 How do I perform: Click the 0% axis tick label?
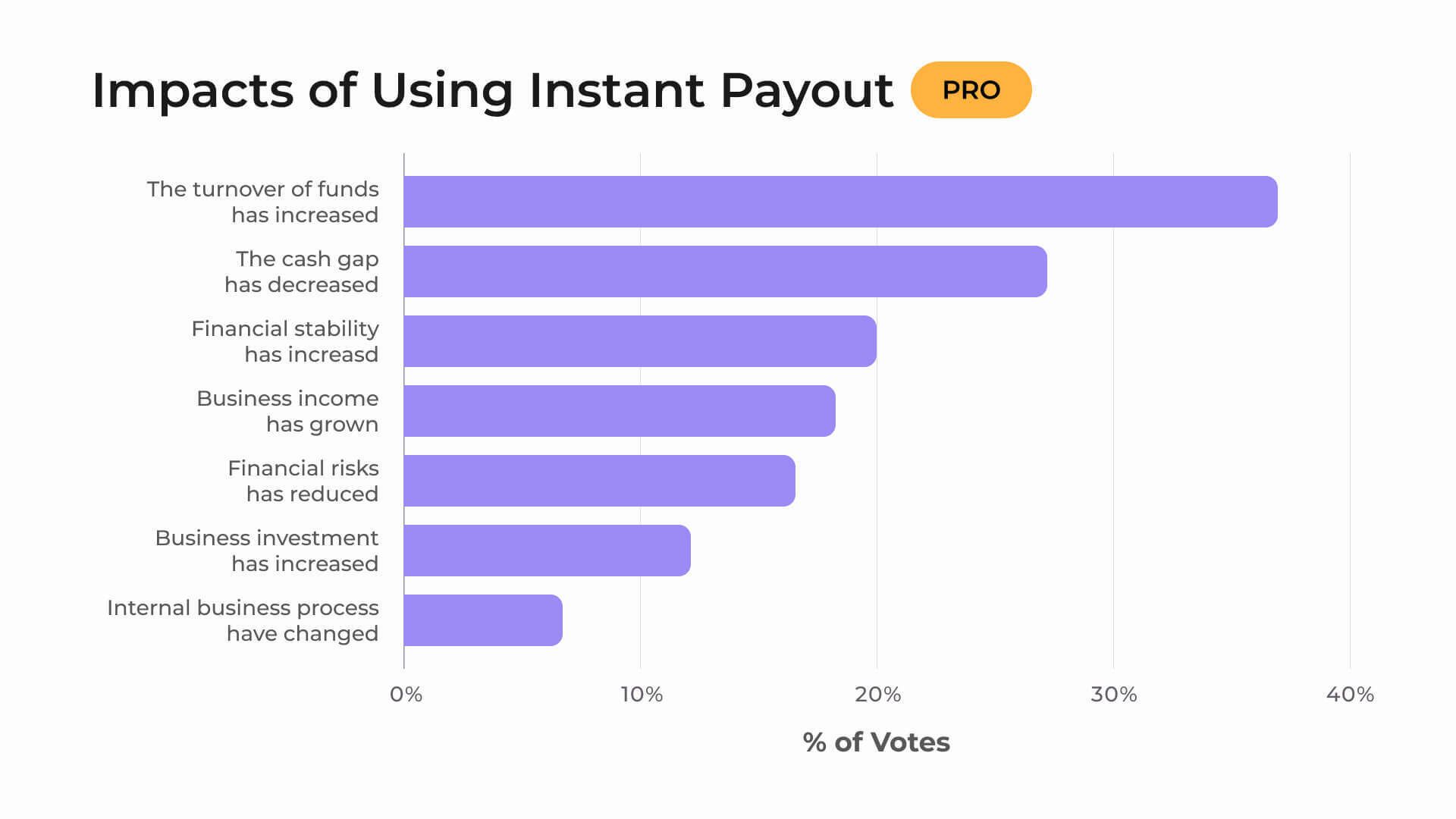406,695
